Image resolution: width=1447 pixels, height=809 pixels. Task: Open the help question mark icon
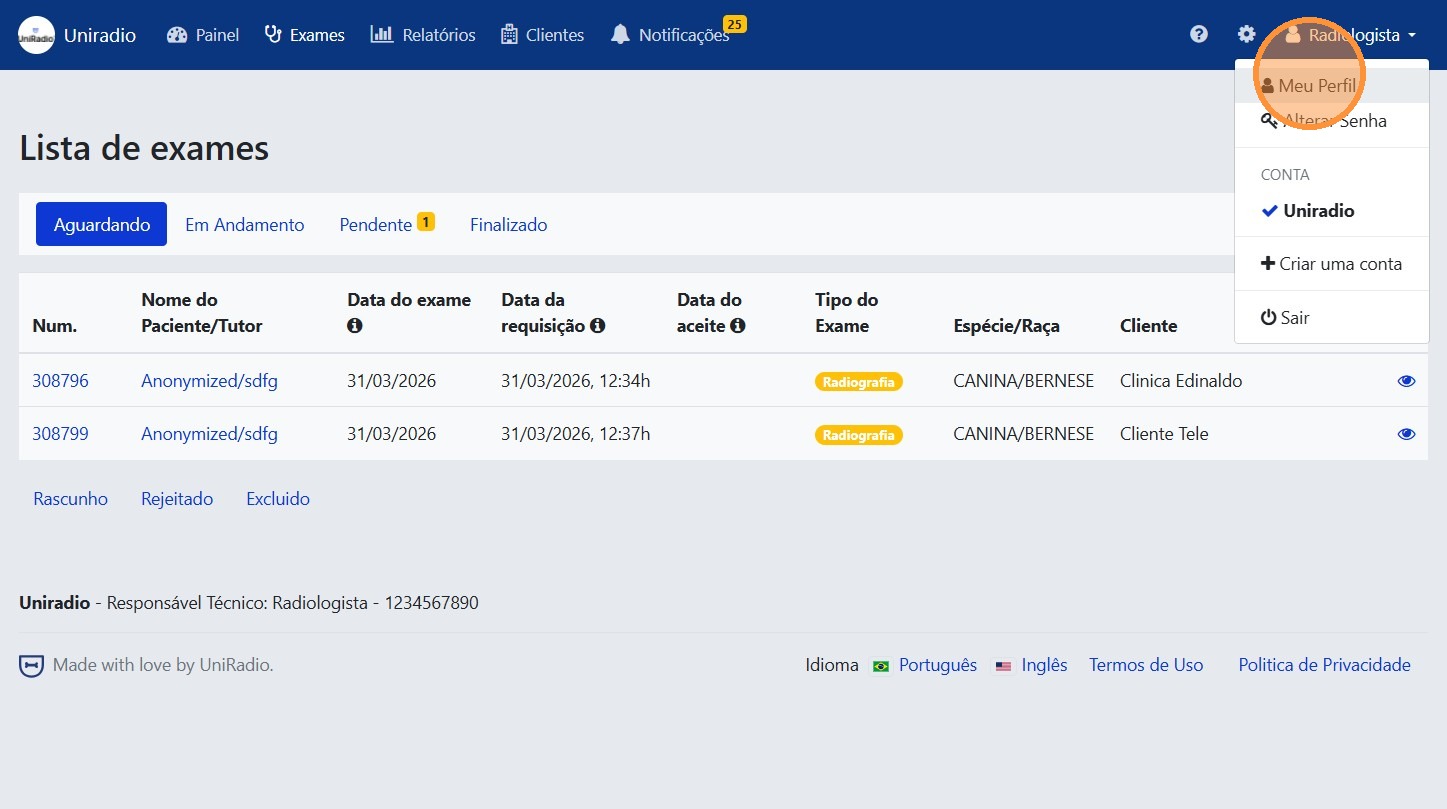pyautogui.click(x=1199, y=35)
